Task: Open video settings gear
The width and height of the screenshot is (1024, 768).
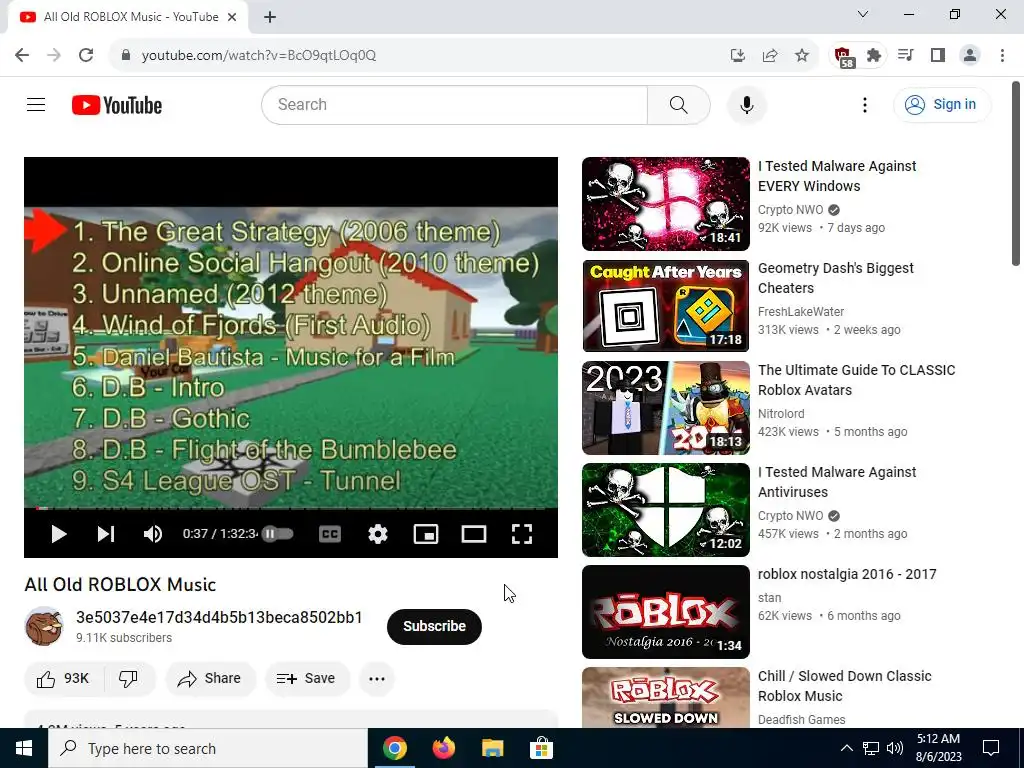Action: [377, 534]
